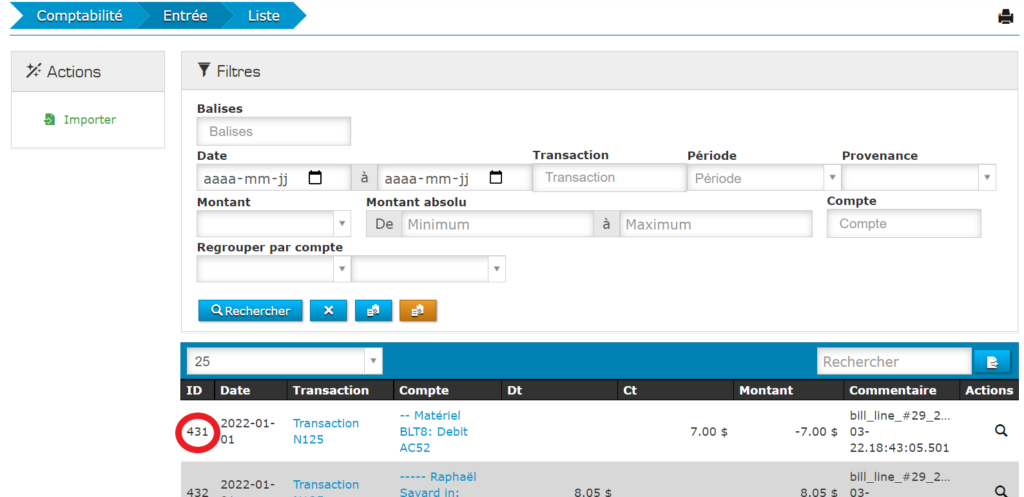
Task: Click the print icon at top right
Action: pyautogui.click(x=1006, y=16)
